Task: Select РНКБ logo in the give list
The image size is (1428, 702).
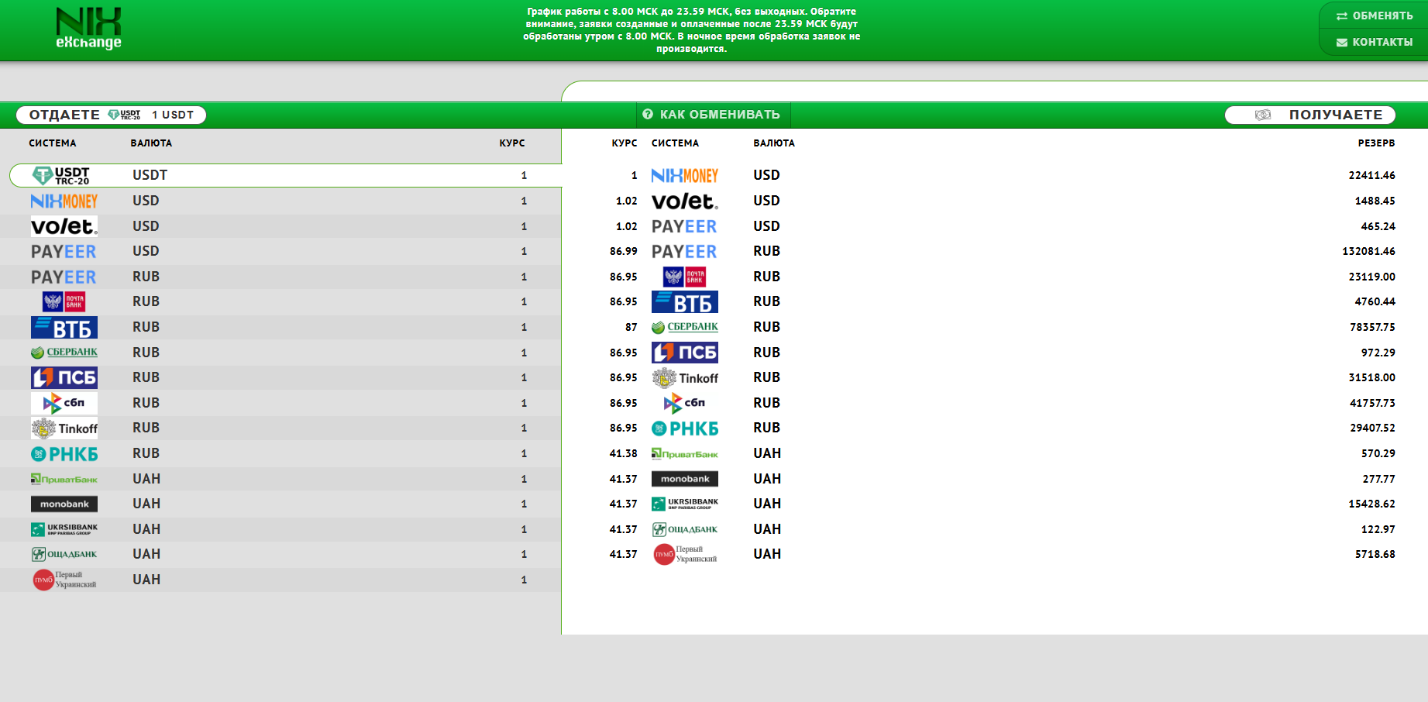Action: click(64, 454)
